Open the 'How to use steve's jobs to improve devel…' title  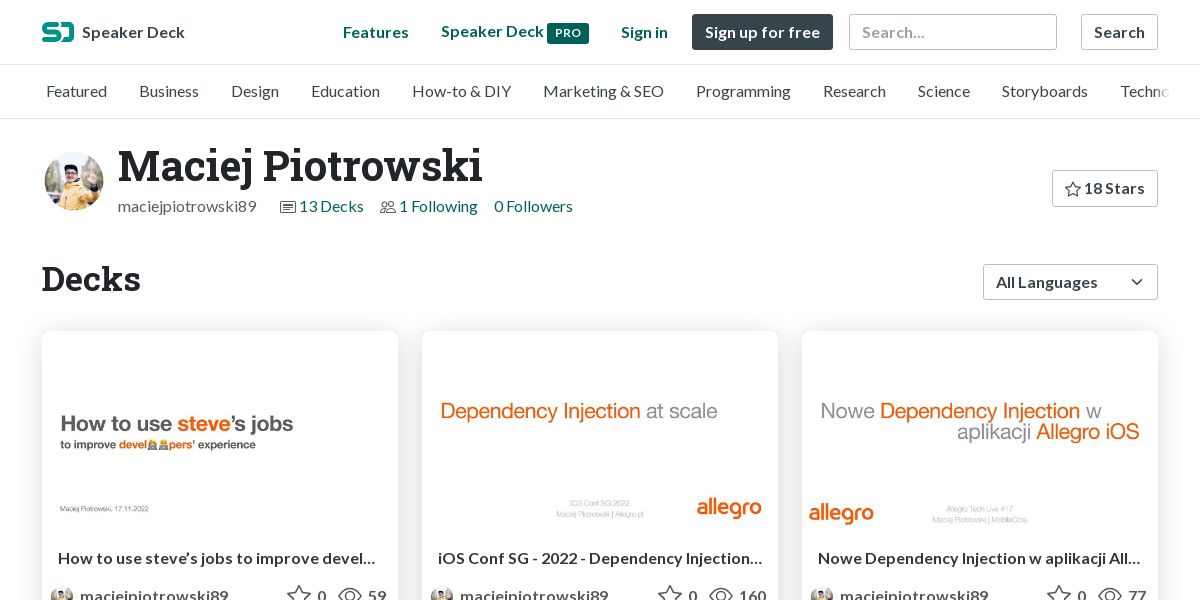[217, 558]
